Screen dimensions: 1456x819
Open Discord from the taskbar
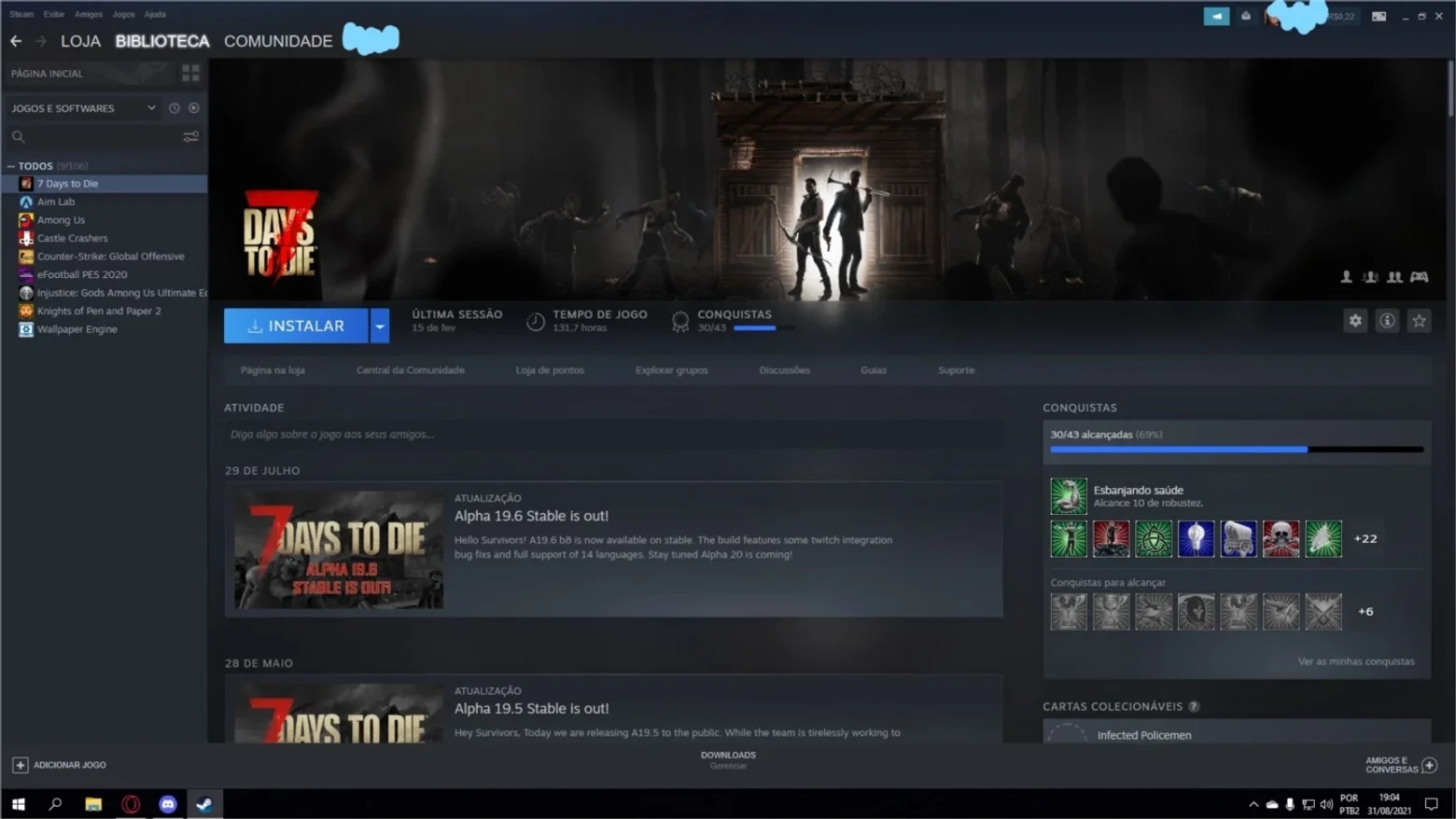168,804
